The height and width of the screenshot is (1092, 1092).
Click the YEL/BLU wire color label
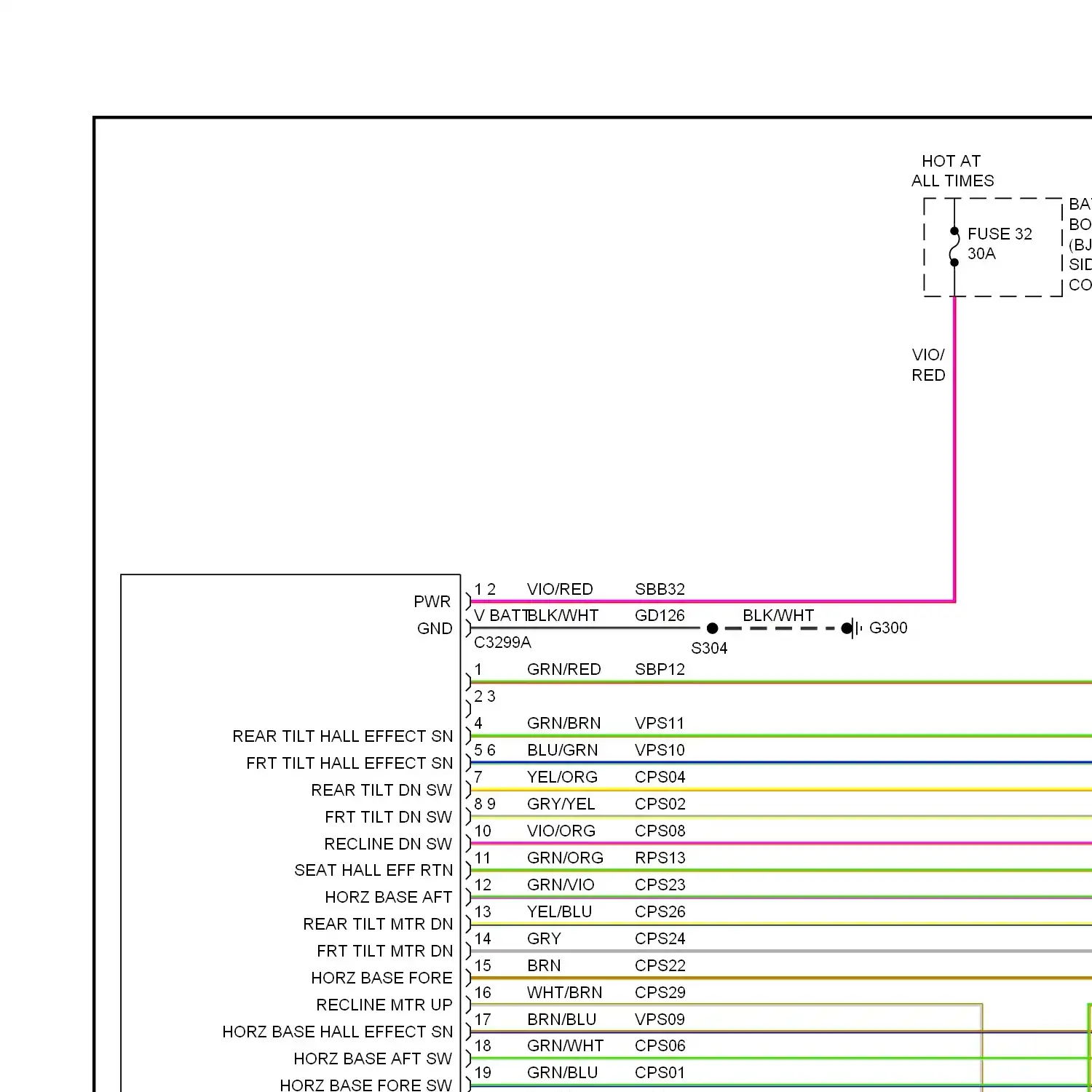coord(560,911)
